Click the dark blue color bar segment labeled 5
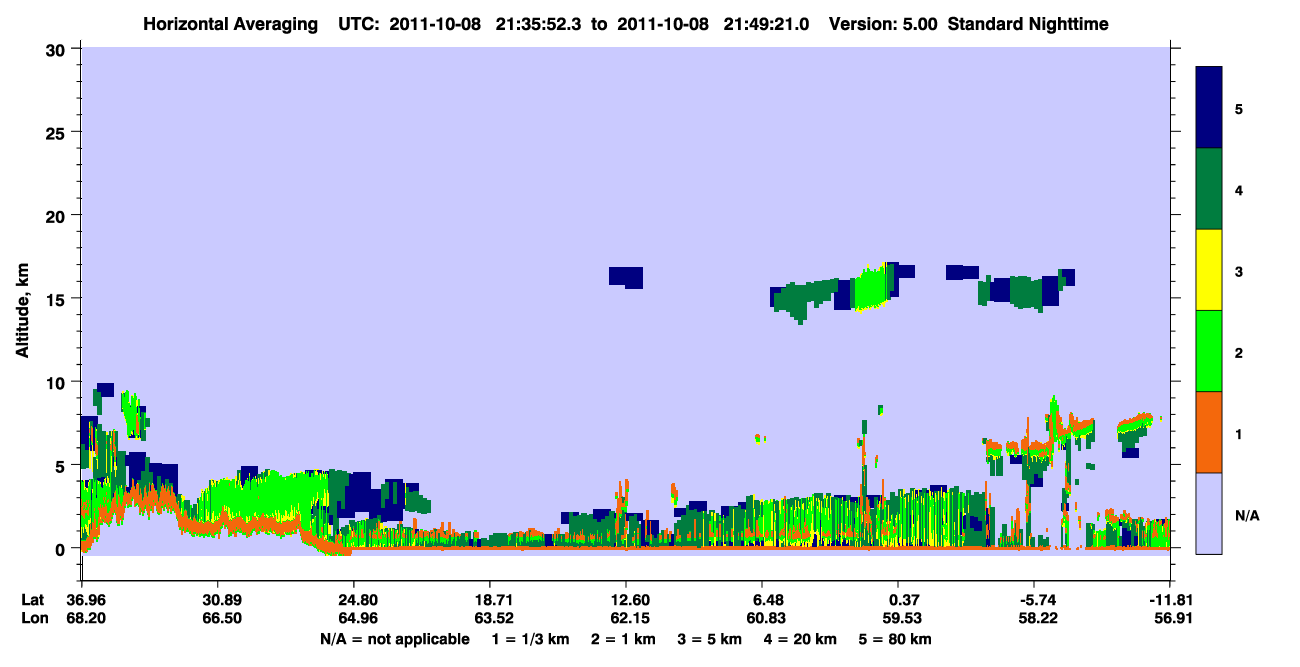Screen dimensions: 1300x667 (1209, 108)
